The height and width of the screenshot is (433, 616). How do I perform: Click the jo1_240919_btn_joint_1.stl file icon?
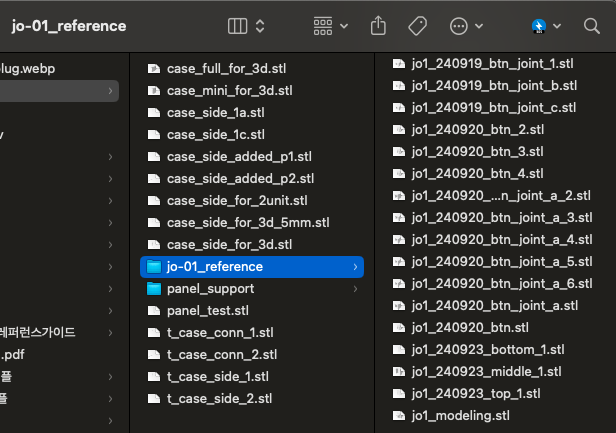tap(399, 63)
